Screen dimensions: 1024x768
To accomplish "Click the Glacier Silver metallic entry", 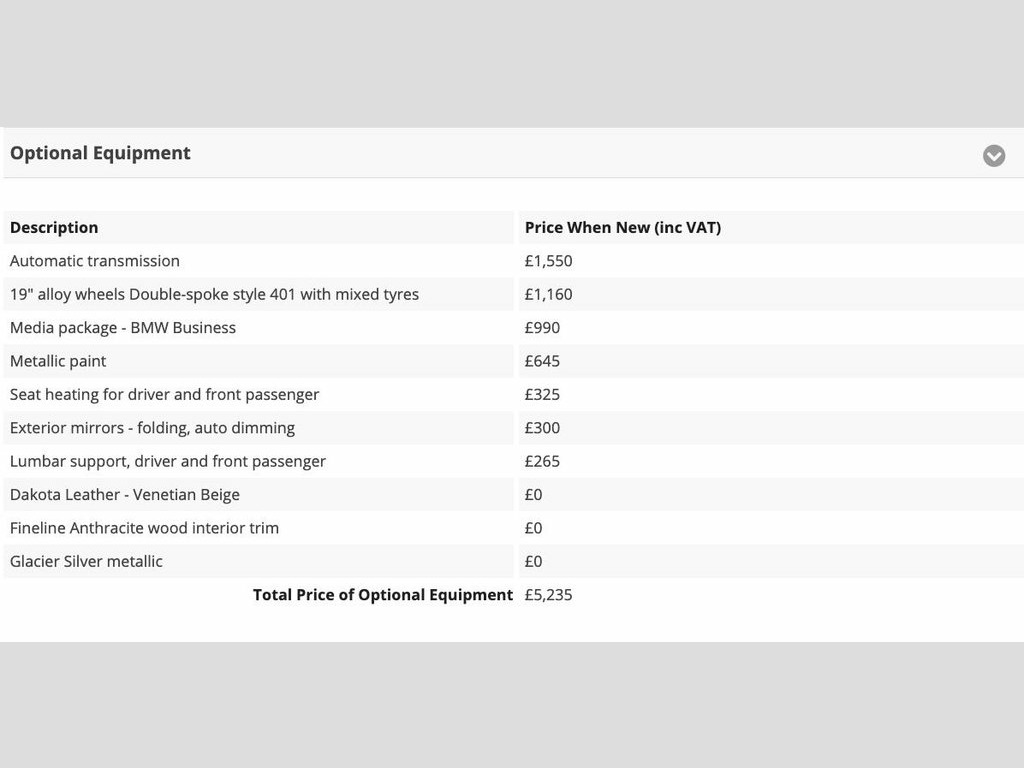I will (x=86, y=561).
